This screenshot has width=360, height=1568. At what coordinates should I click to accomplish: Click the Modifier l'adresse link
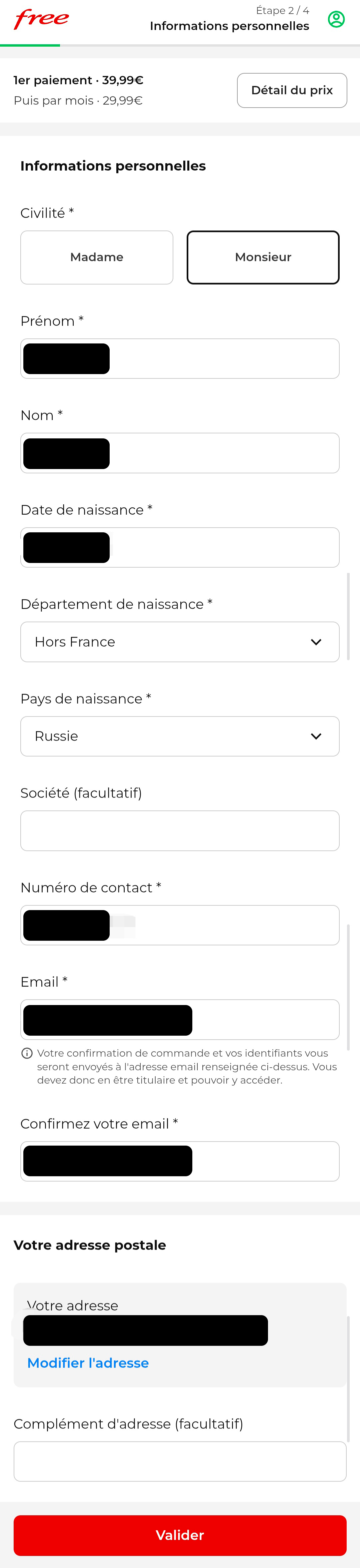[88, 1363]
